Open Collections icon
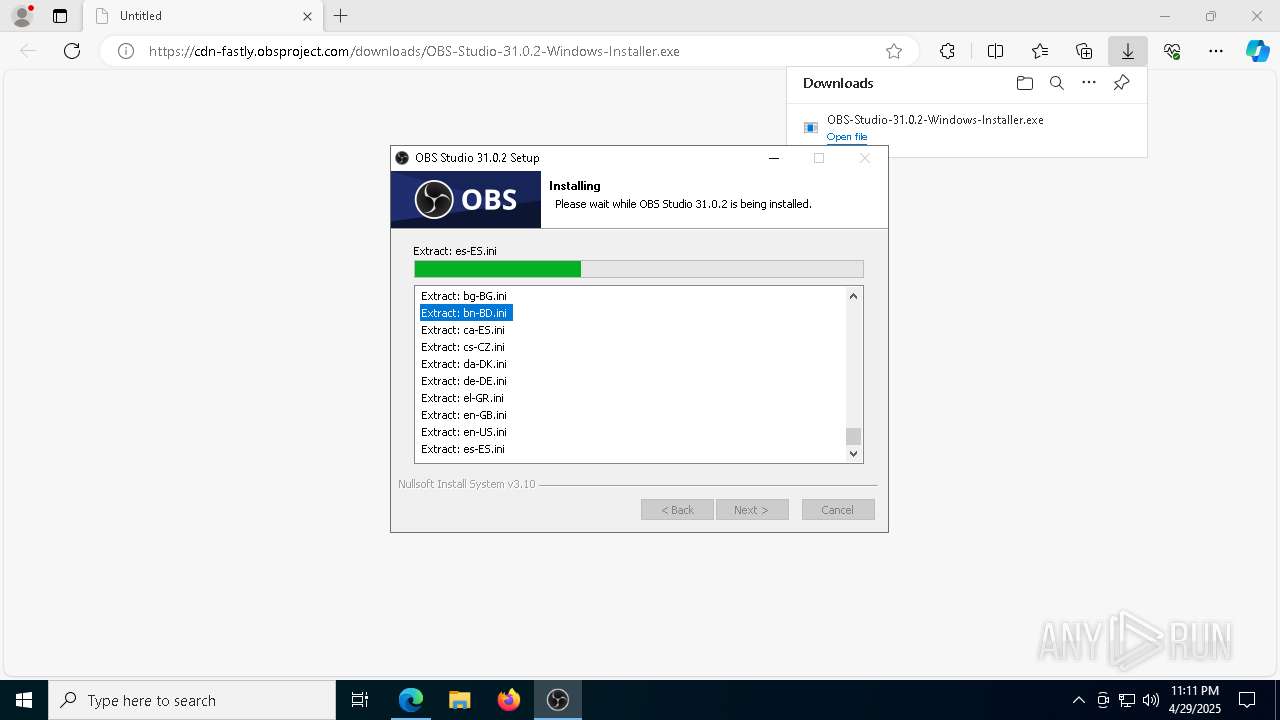The width and height of the screenshot is (1280, 720). (x=1084, y=51)
